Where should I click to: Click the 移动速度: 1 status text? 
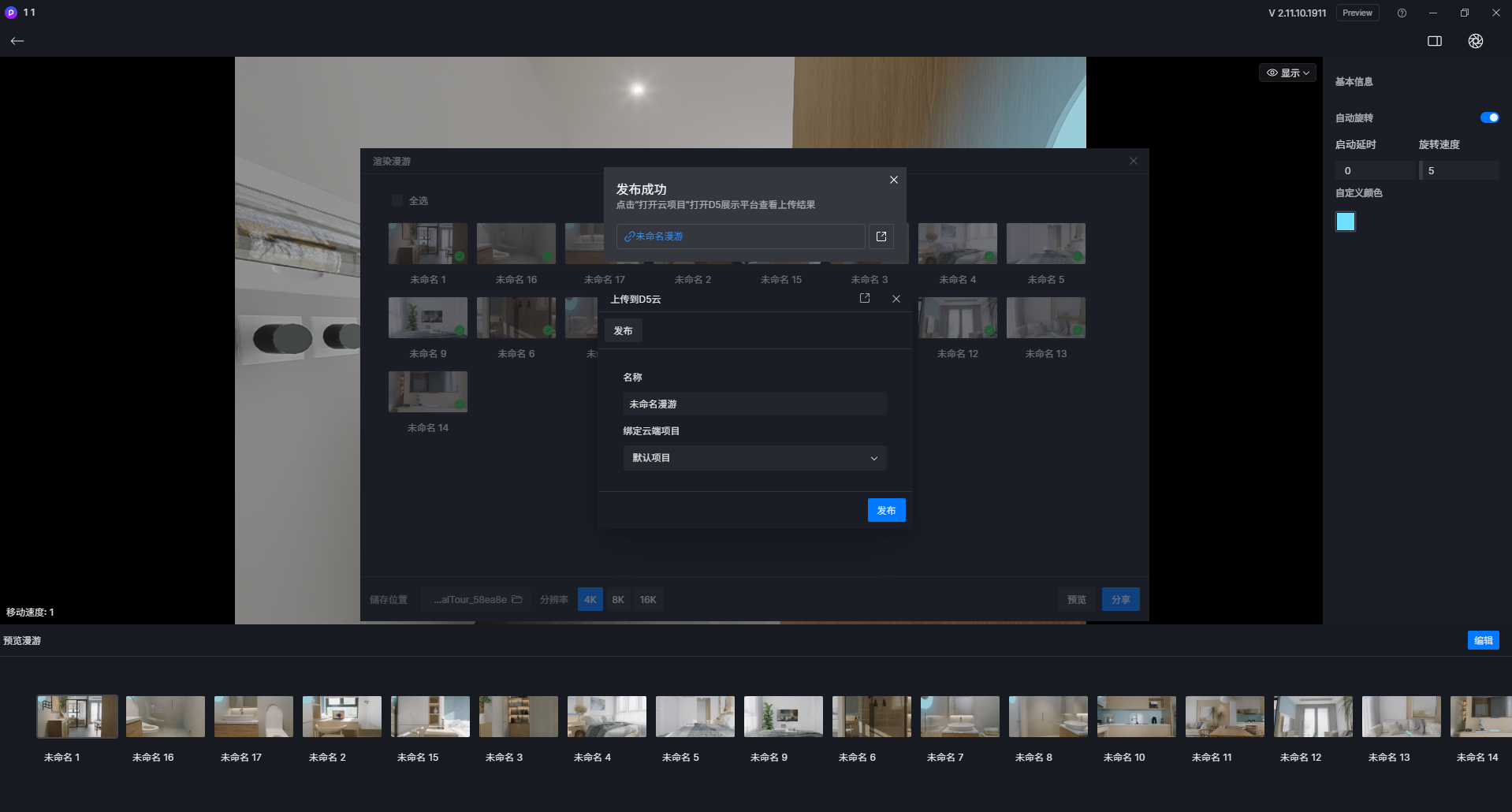click(x=30, y=613)
